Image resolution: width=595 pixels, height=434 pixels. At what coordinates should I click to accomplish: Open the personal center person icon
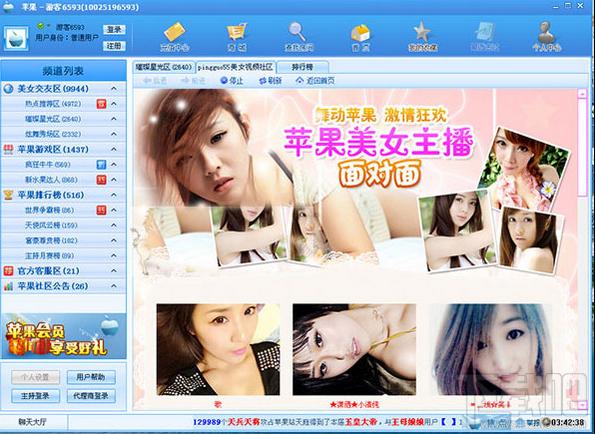tap(546, 32)
